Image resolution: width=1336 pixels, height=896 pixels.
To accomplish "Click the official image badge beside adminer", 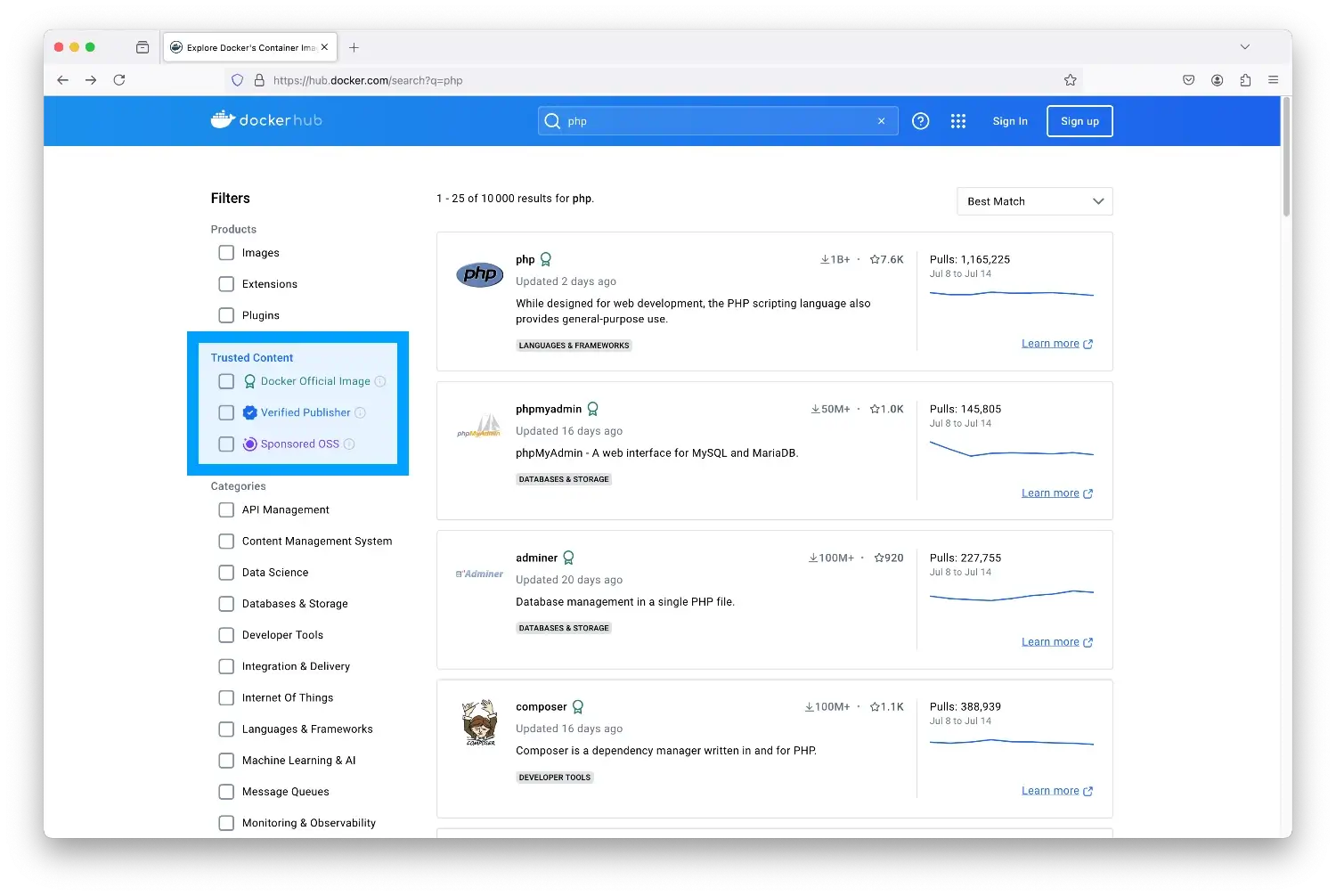I will pos(569,558).
